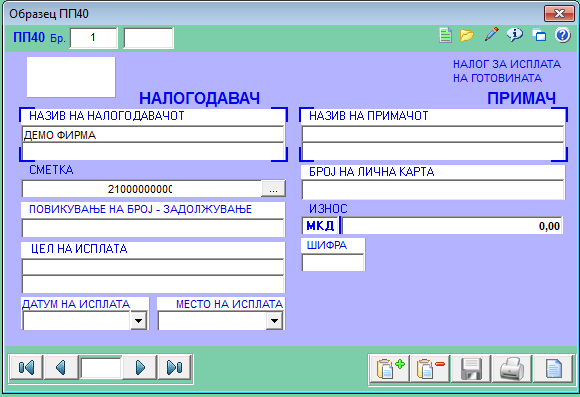Expand the МЕСТО НА ИСПЛАТА dropdown
This screenshot has height=397, width=580.
point(274,321)
